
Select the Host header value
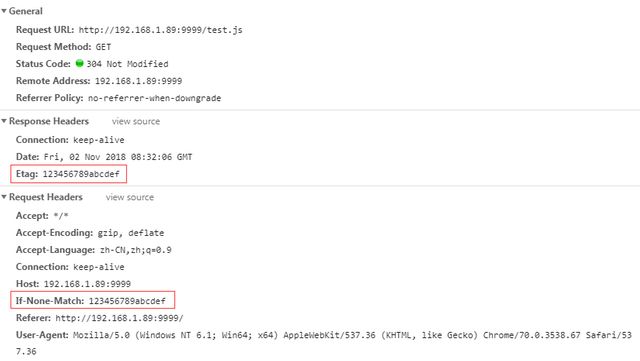[x=87, y=284]
